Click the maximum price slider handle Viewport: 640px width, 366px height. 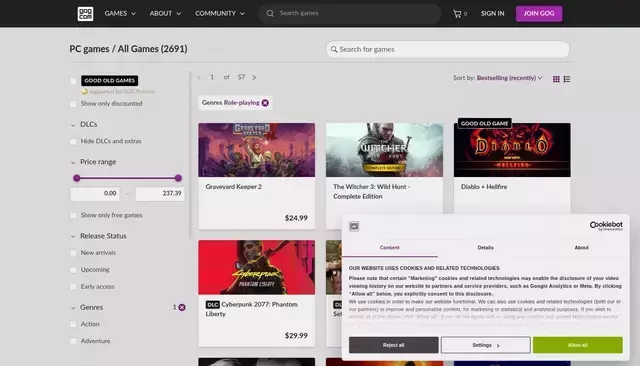(x=178, y=178)
